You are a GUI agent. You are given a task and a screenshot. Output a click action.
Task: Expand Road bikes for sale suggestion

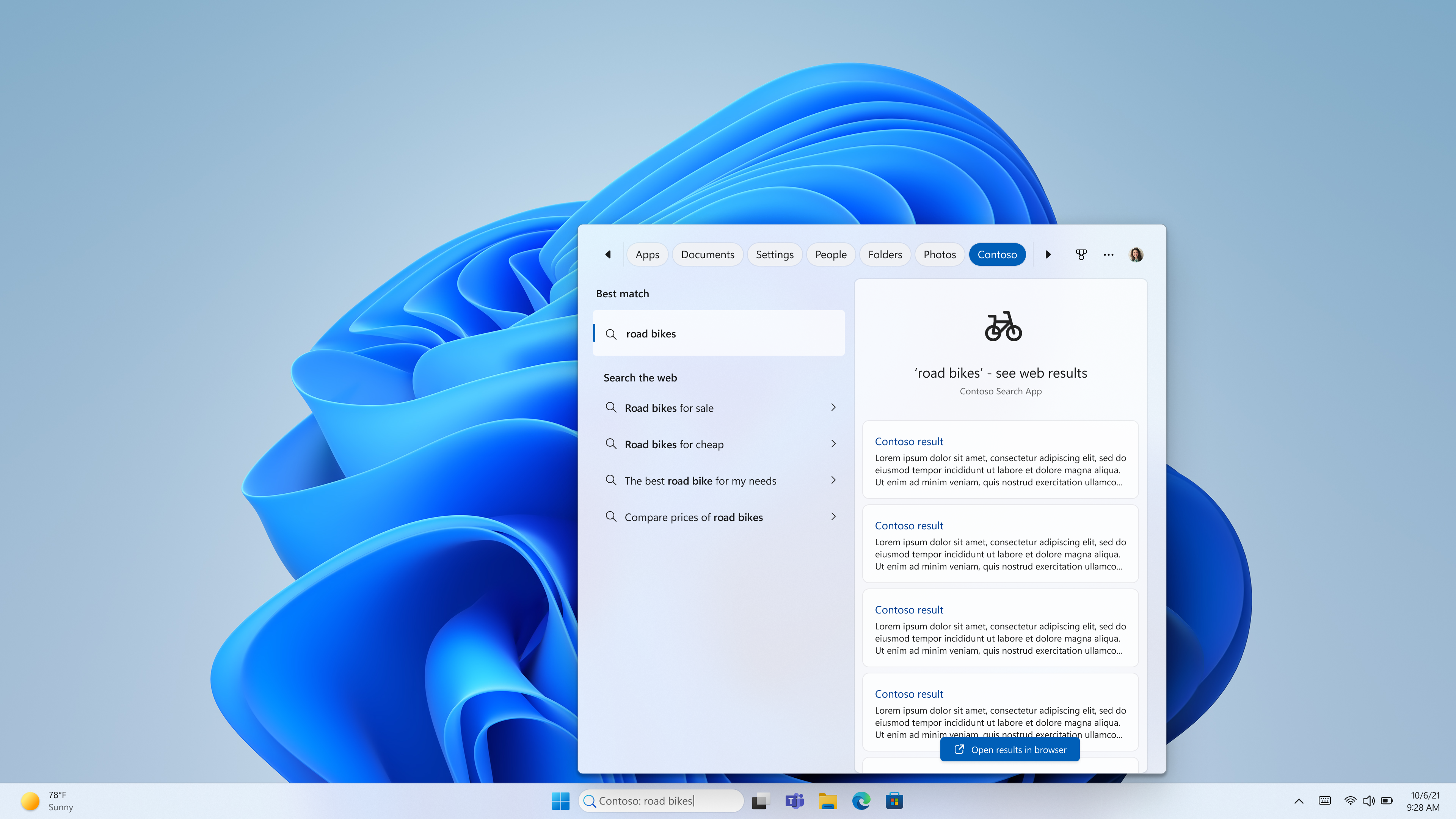point(833,407)
